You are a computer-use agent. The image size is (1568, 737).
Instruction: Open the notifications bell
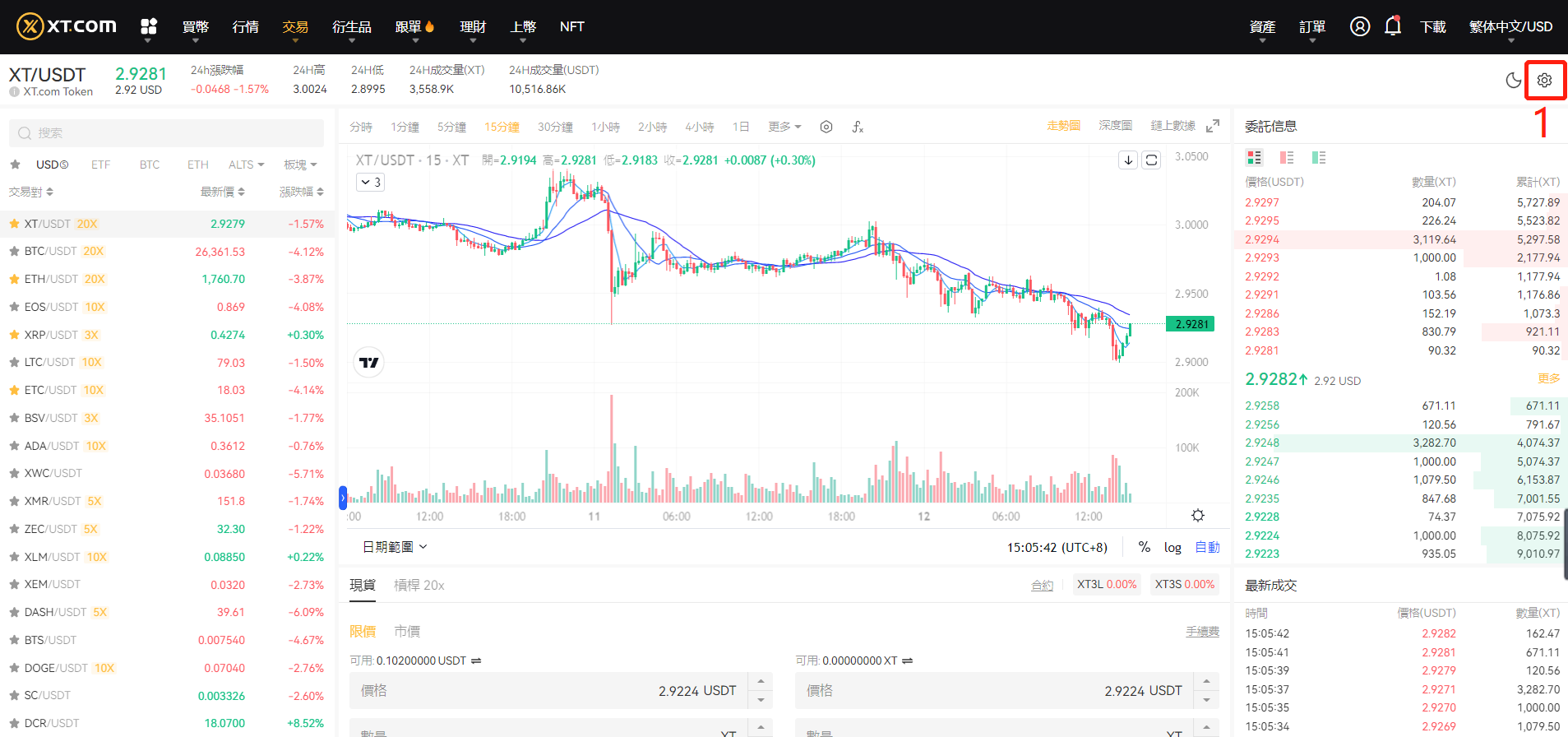[x=1392, y=26]
